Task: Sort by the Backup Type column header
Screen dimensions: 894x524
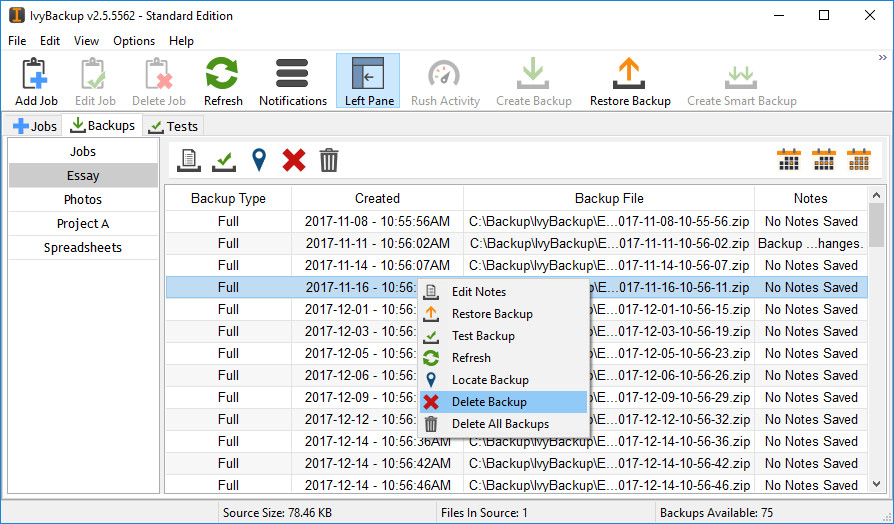Action: [228, 198]
